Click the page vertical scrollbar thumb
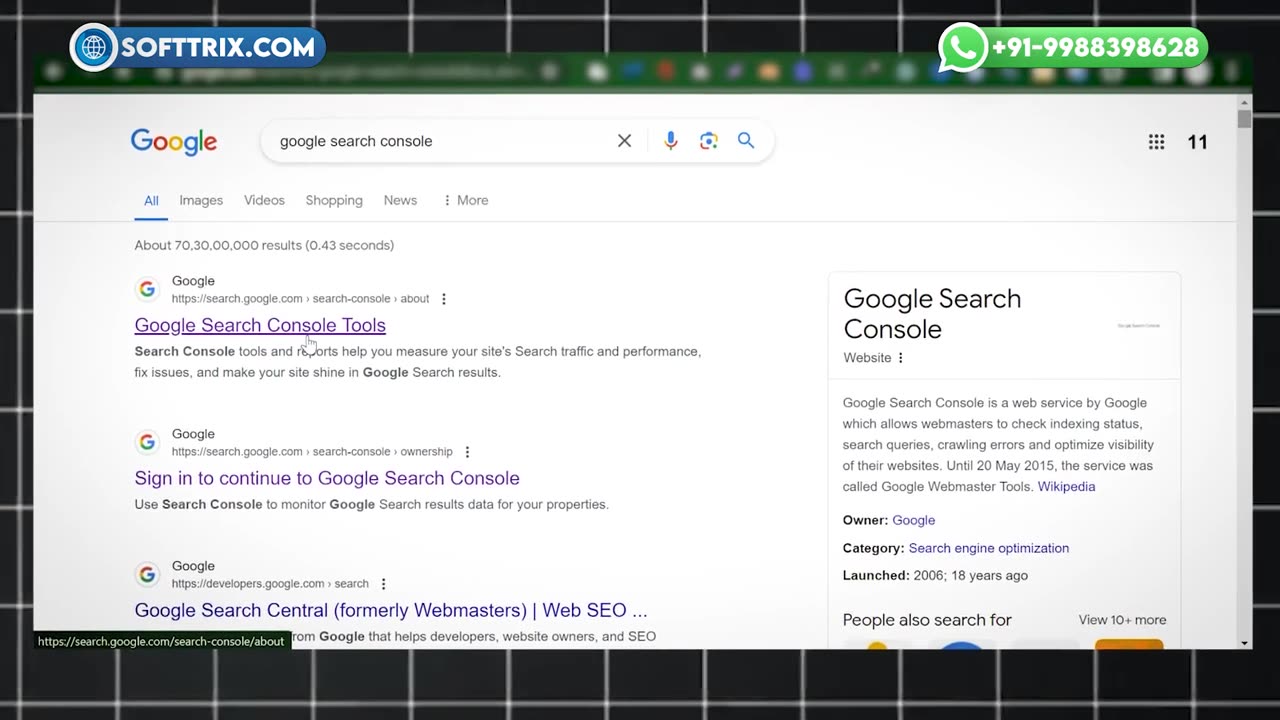This screenshot has width=1280, height=720. pyautogui.click(x=1244, y=119)
